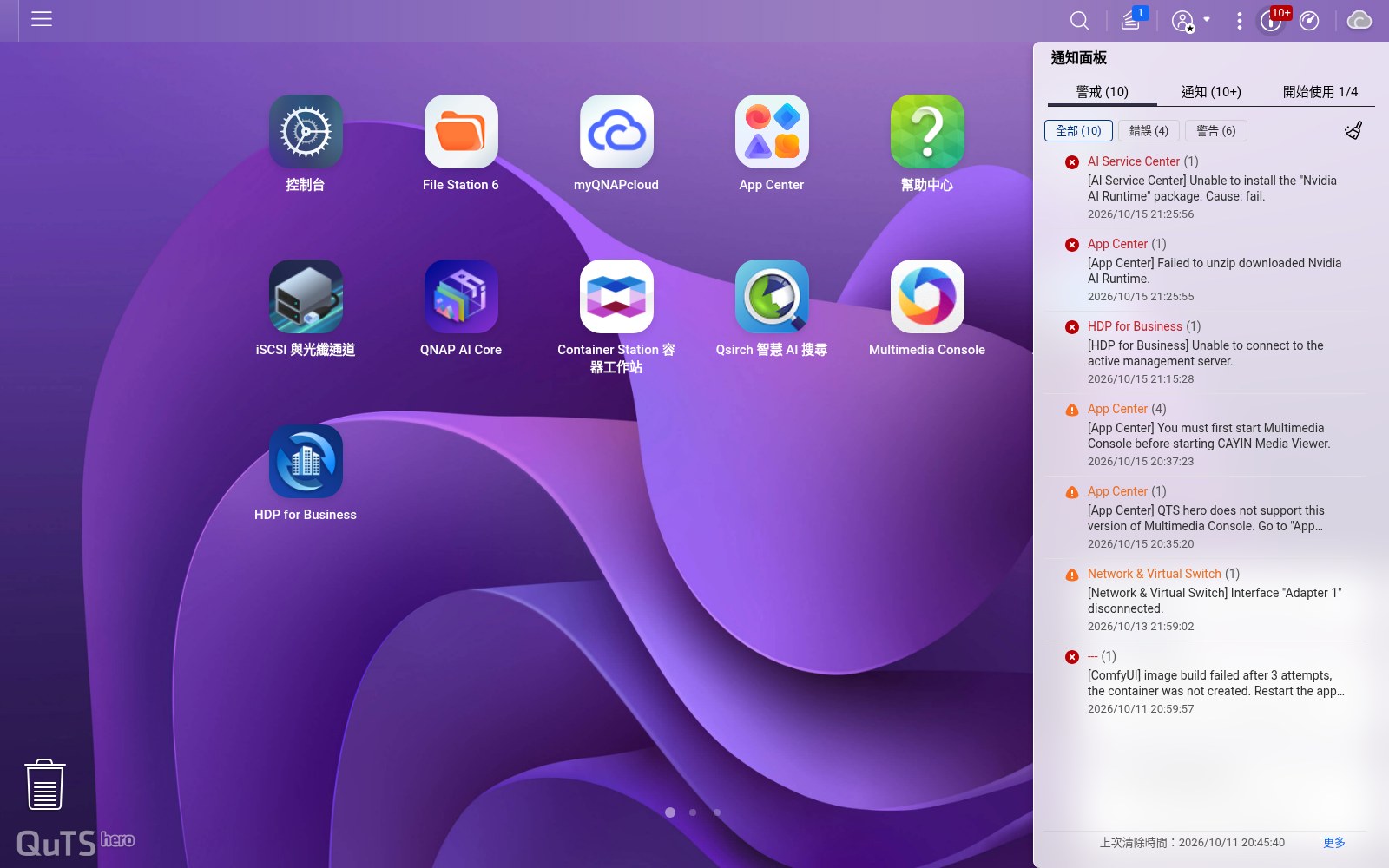Filter alerts by 全部 (10)
Screen dimensions: 1389x868
[x=1078, y=131]
